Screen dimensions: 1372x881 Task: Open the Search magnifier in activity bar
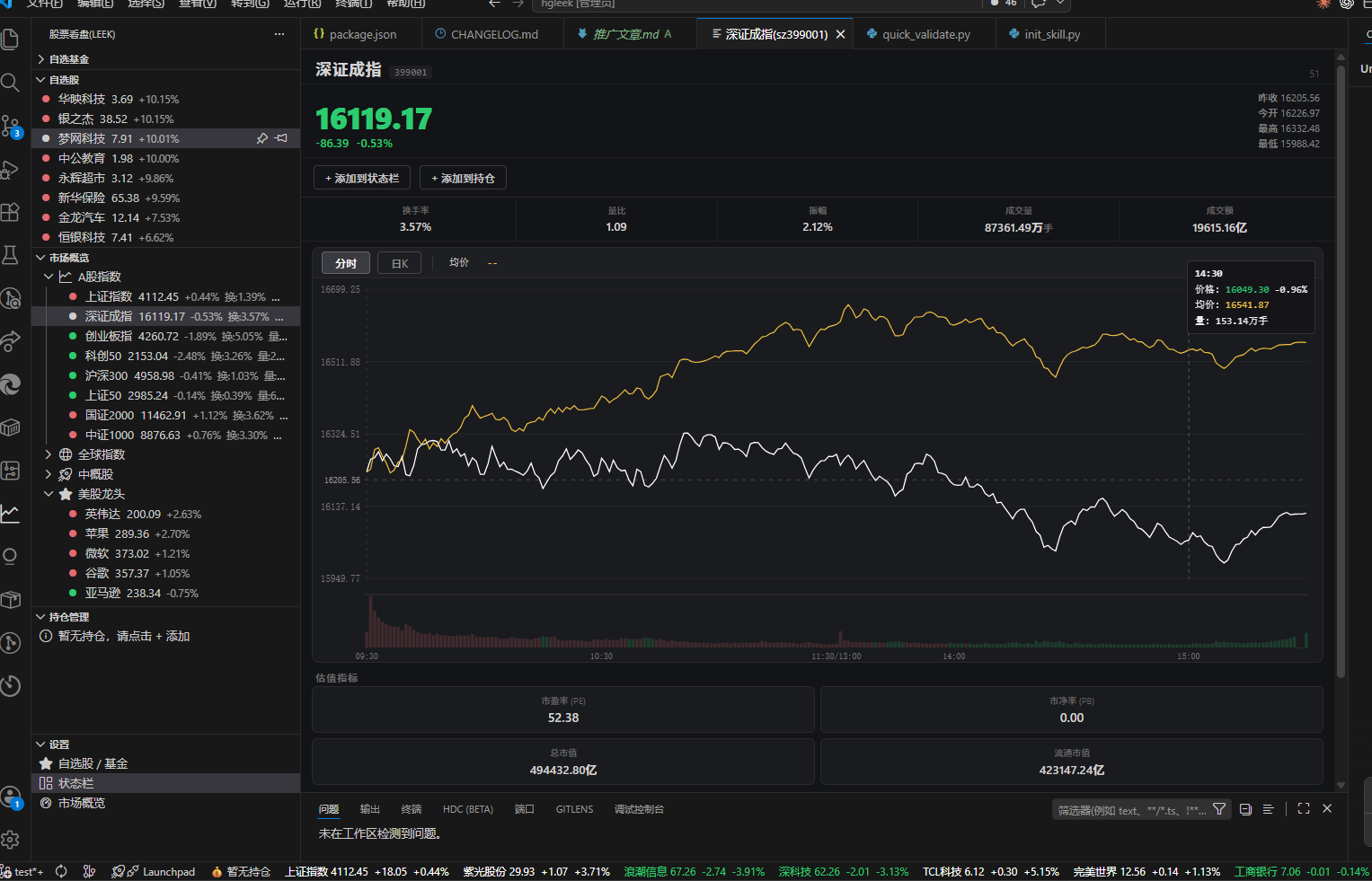(11, 83)
